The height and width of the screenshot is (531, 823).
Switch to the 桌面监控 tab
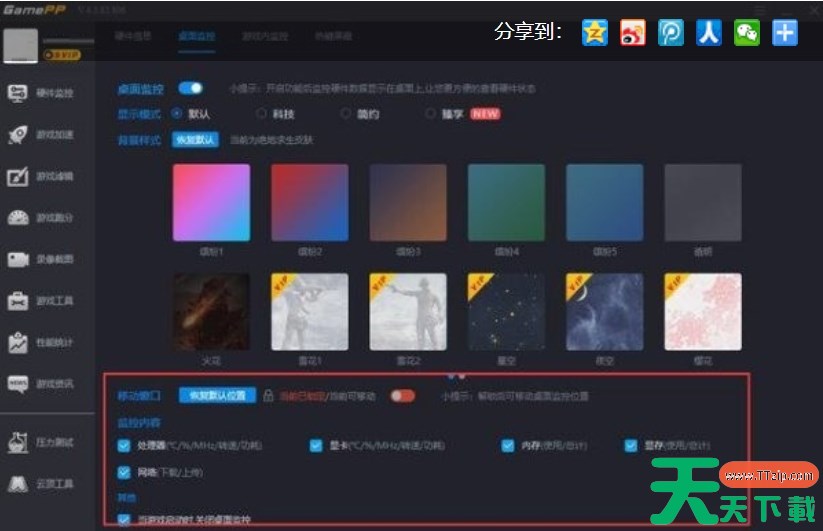197,36
